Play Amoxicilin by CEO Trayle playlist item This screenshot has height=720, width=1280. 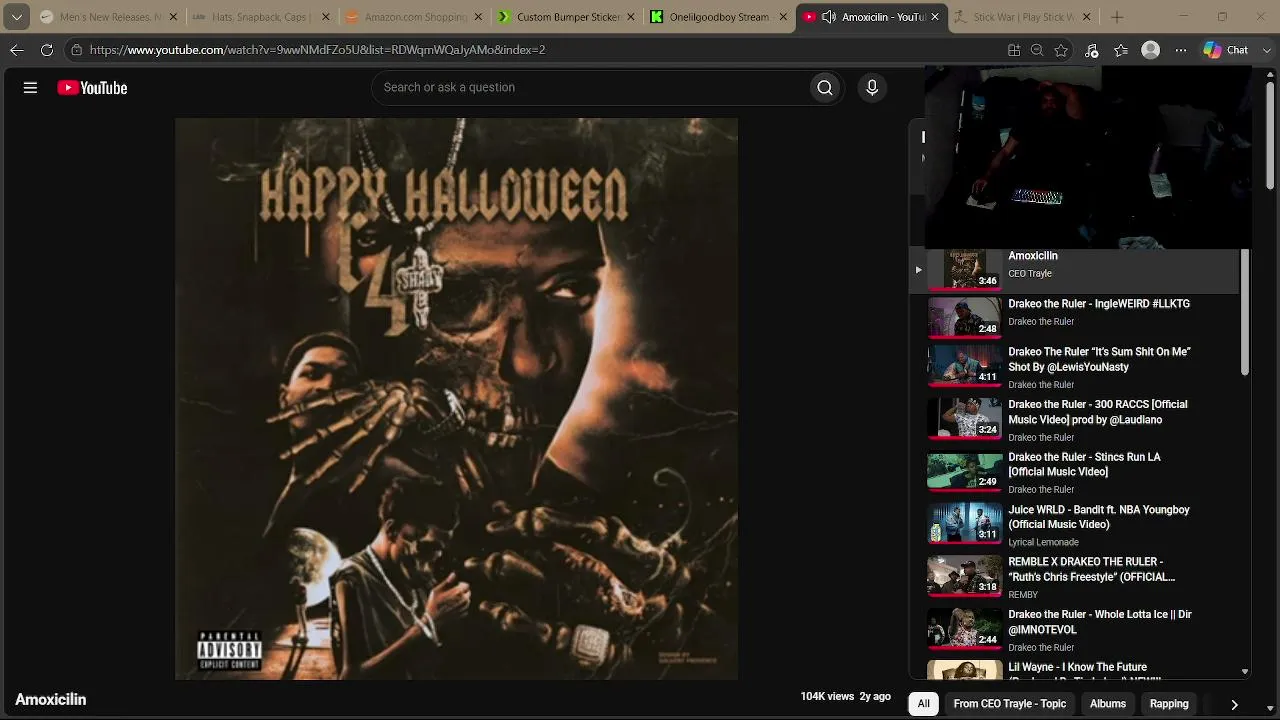point(1074,269)
